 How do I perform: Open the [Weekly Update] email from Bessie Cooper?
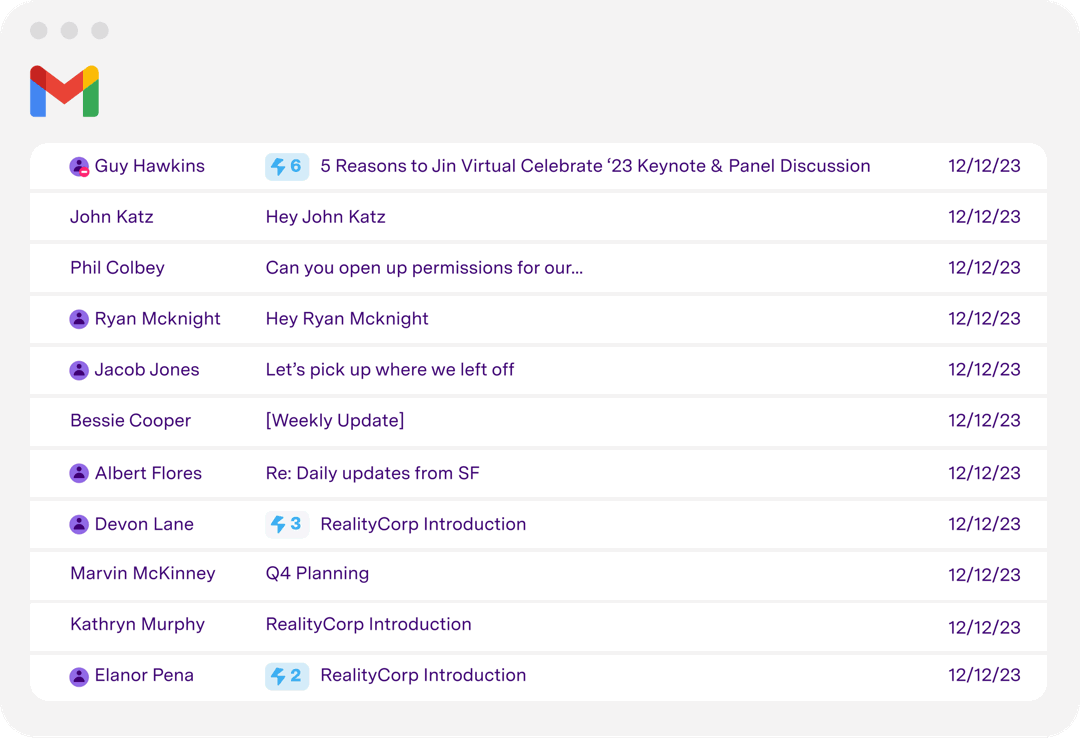334,420
